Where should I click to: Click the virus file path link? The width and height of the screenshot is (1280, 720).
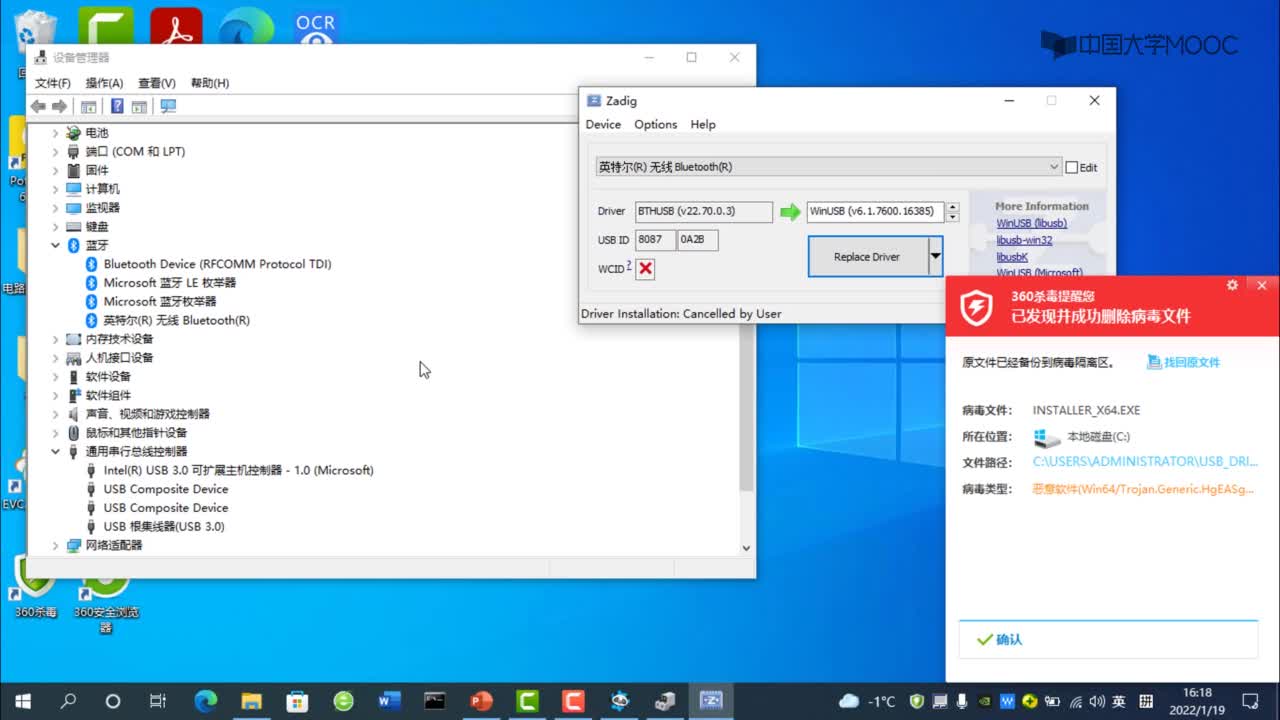(1145, 462)
